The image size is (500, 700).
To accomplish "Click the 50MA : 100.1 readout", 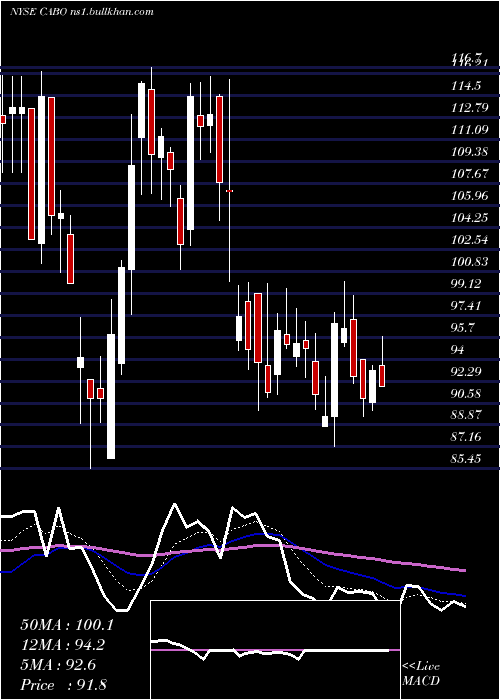I will [x=67, y=625].
